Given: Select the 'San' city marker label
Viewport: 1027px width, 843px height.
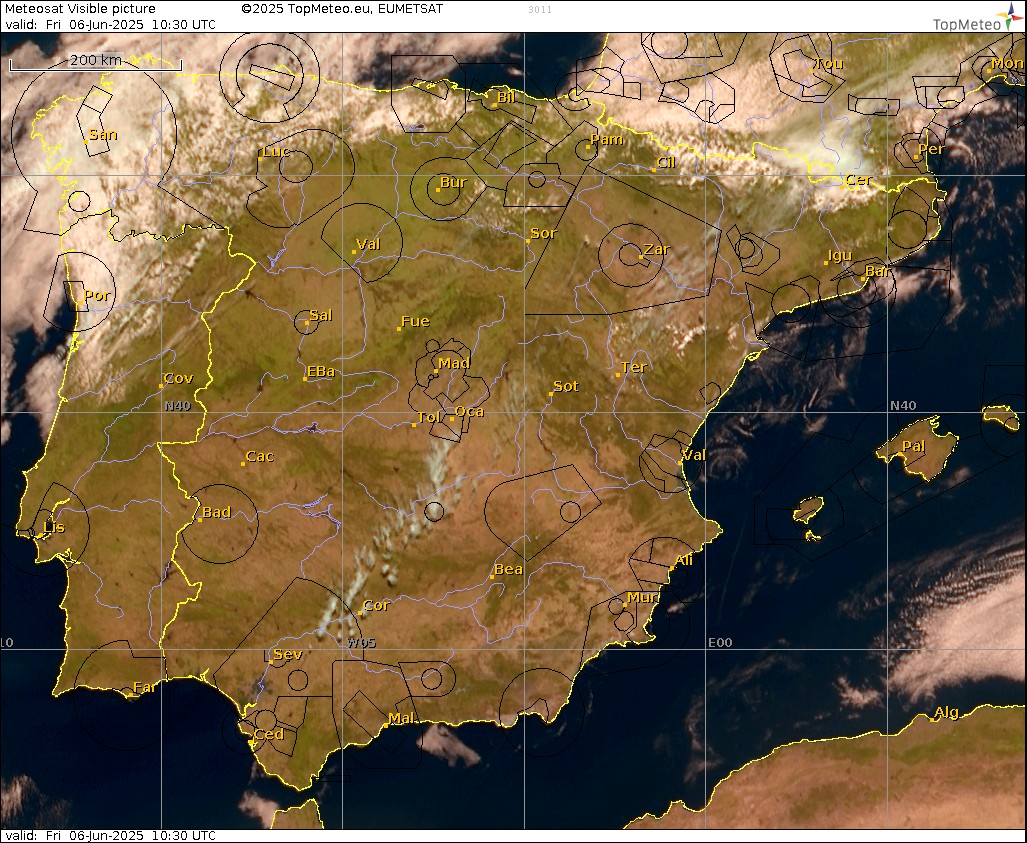Looking at the screenshot, I should click(x=103, y=134).
